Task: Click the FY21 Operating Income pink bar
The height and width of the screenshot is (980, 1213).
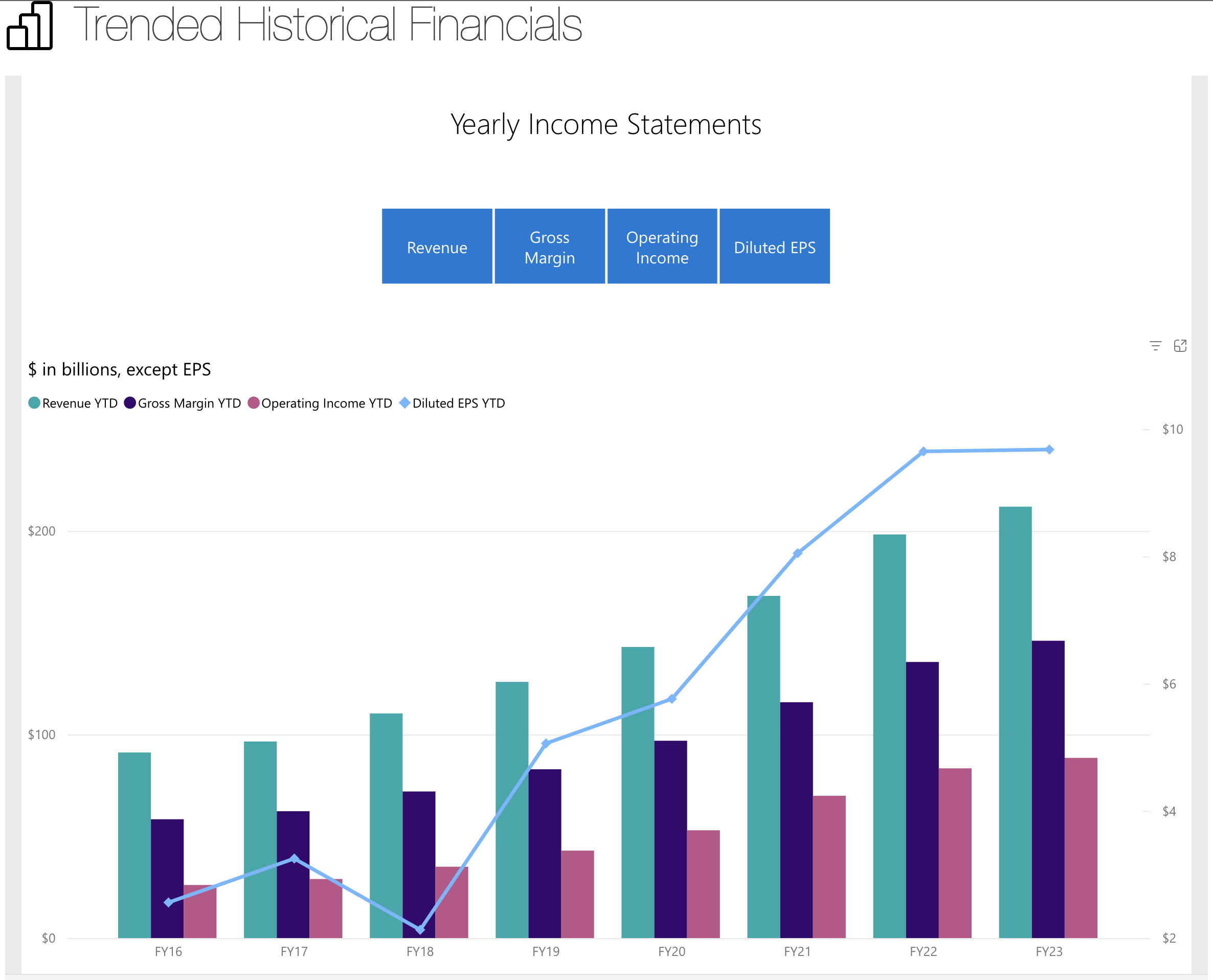Action: tap(828, 866)
